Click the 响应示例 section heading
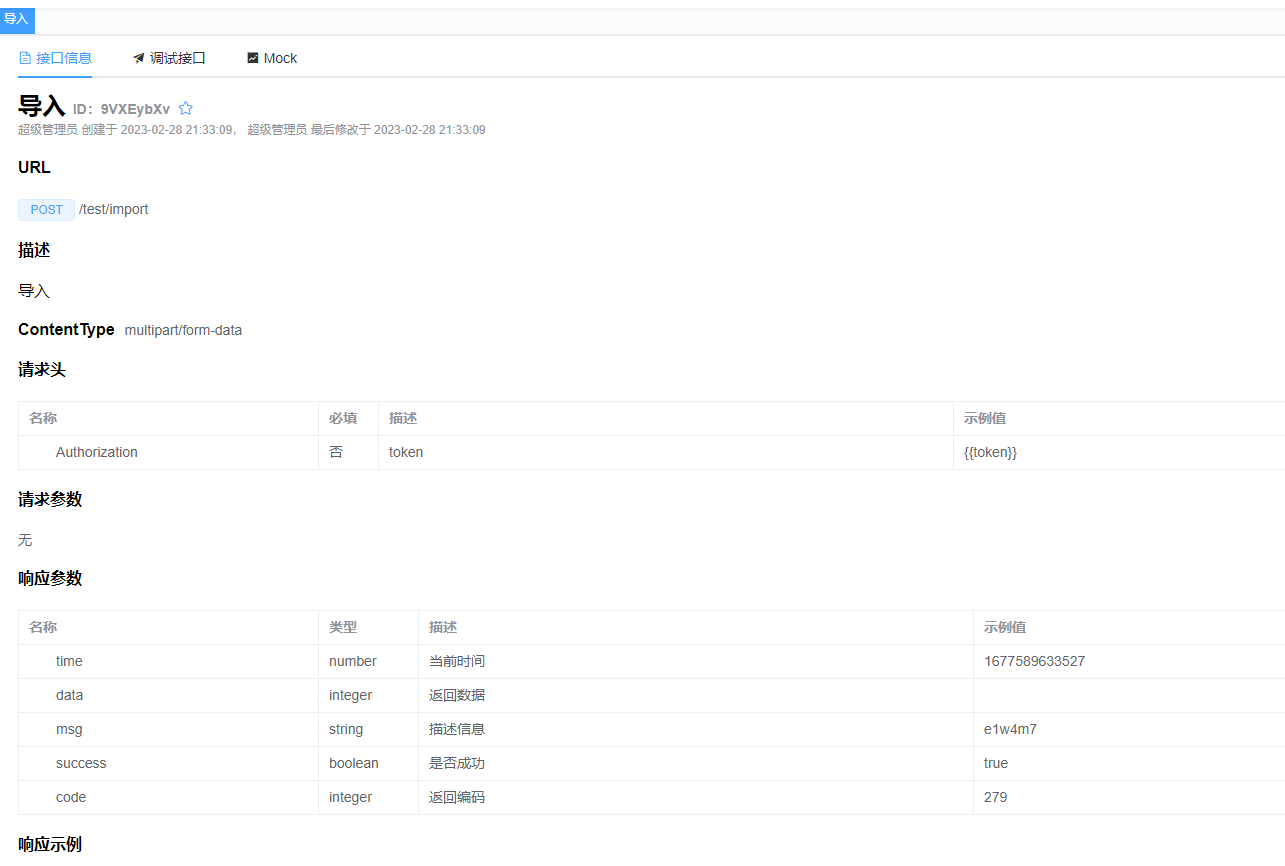 coord(50,844)
